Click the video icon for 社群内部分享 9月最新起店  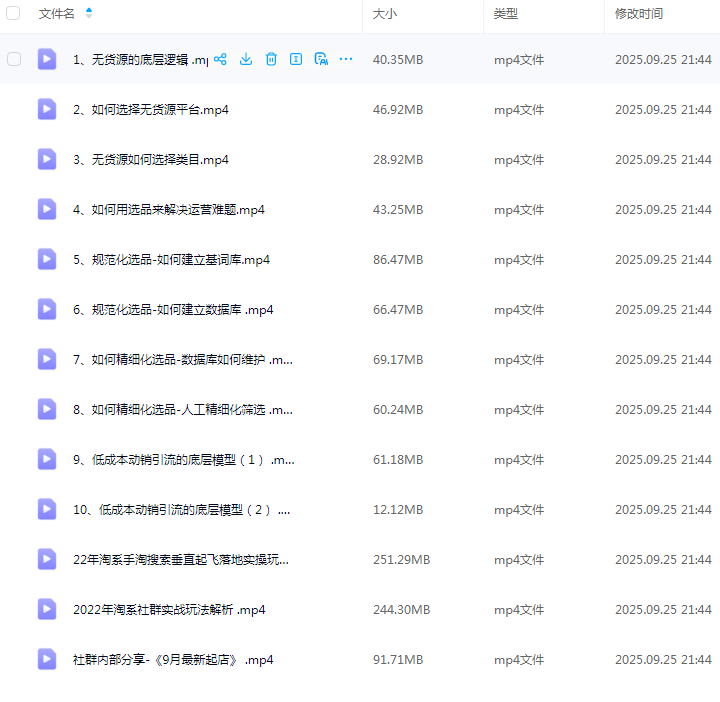coord(47,659)
